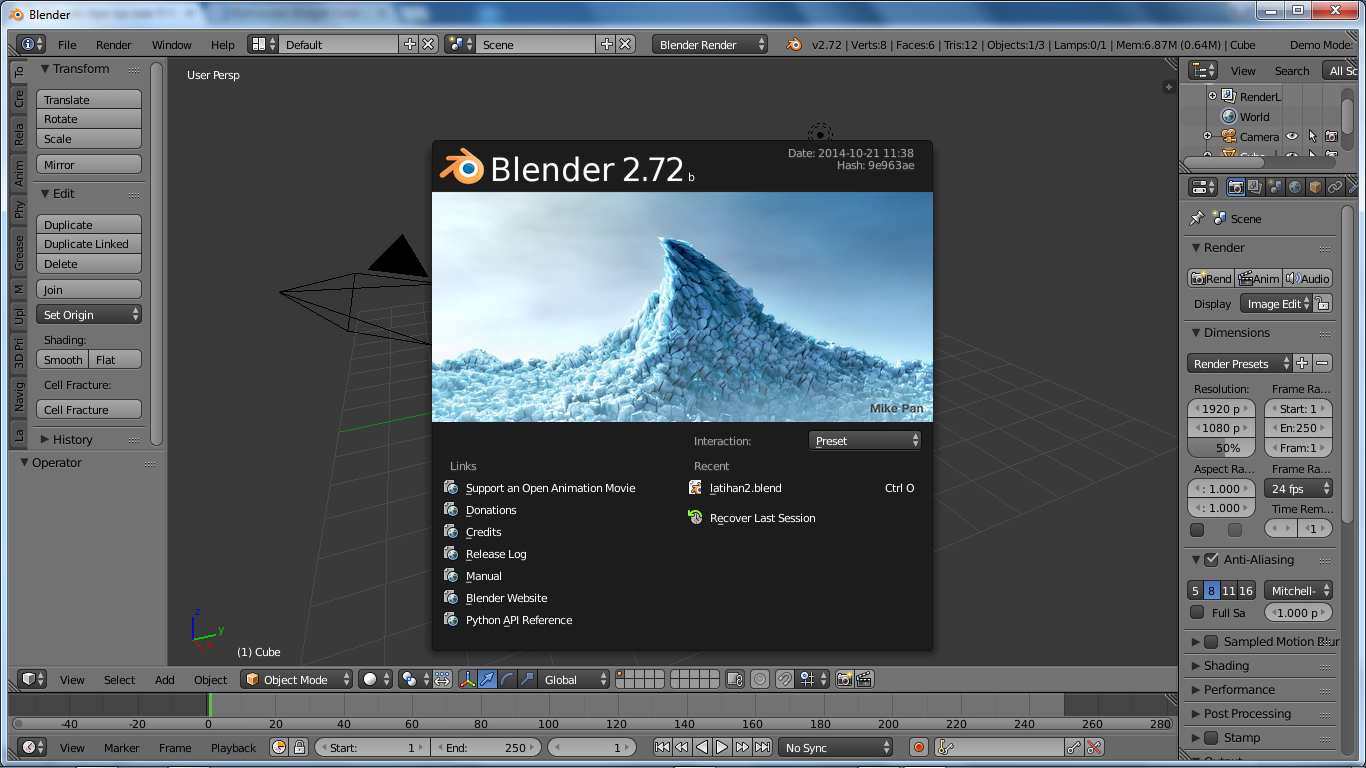The height and width of the screenshot is (768, 1366).
Task: Click the timeline horizontal scrollbar
Action: point(592,724)
